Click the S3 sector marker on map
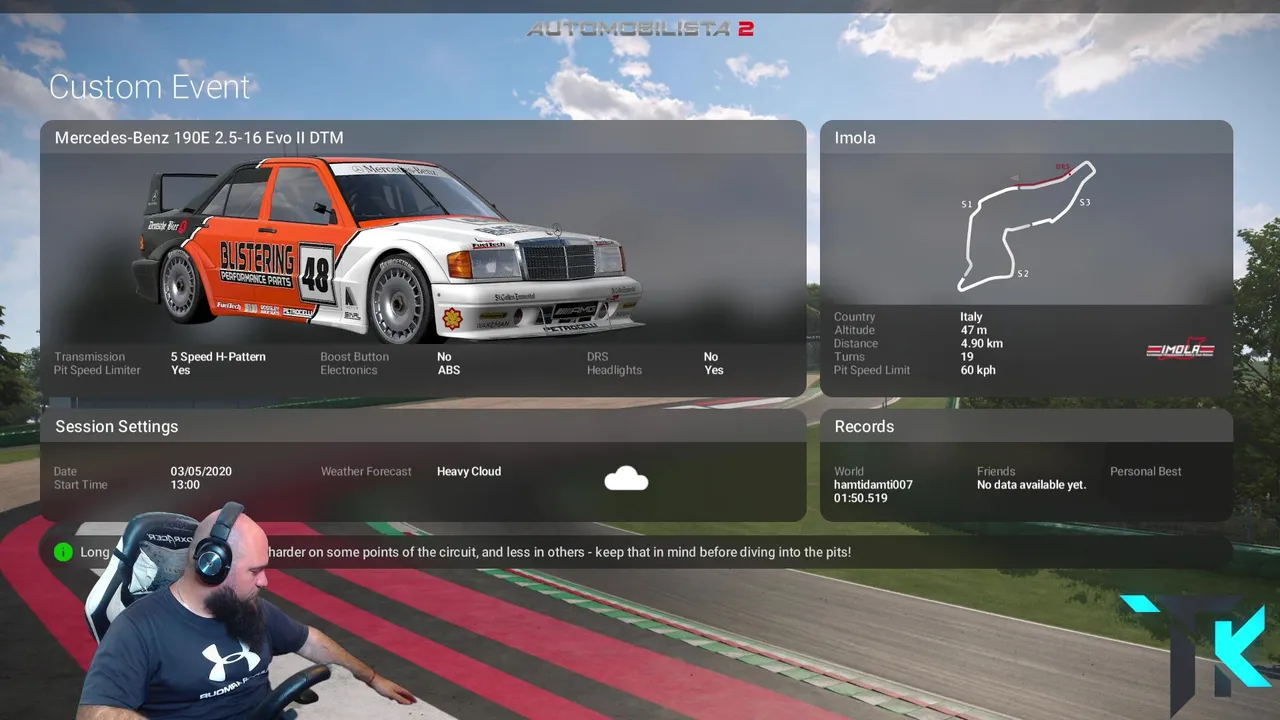Image resolution: width=1280 pixels, height=720 pixels. click(x=1085, y=202)
